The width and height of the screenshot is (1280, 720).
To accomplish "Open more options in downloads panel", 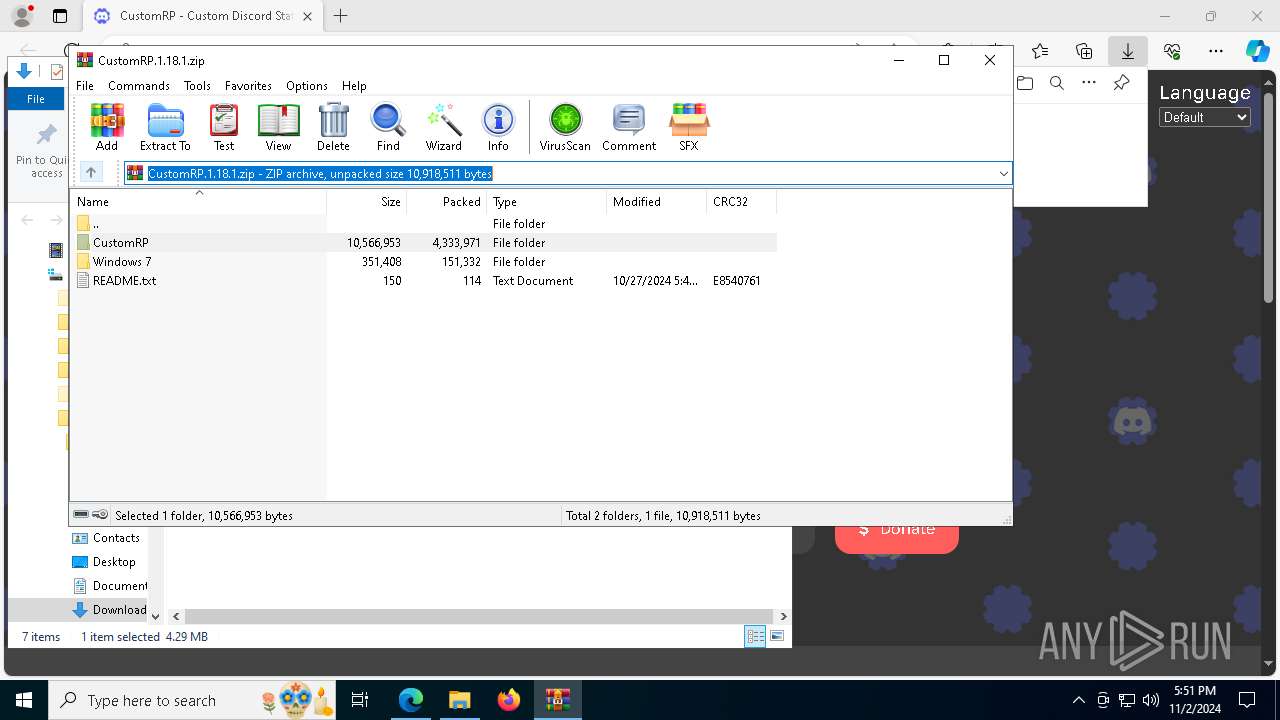I will [1089, 83].
